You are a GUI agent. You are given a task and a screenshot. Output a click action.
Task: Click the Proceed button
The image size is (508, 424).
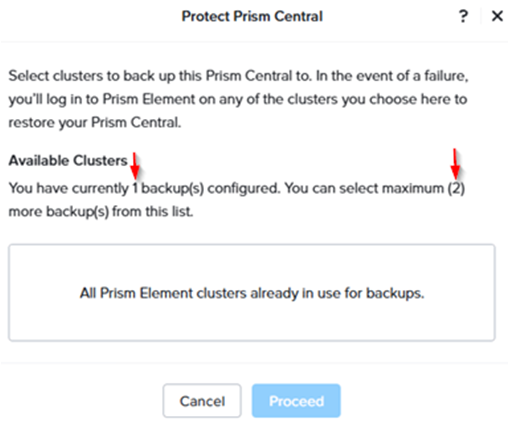click(296, 401)
